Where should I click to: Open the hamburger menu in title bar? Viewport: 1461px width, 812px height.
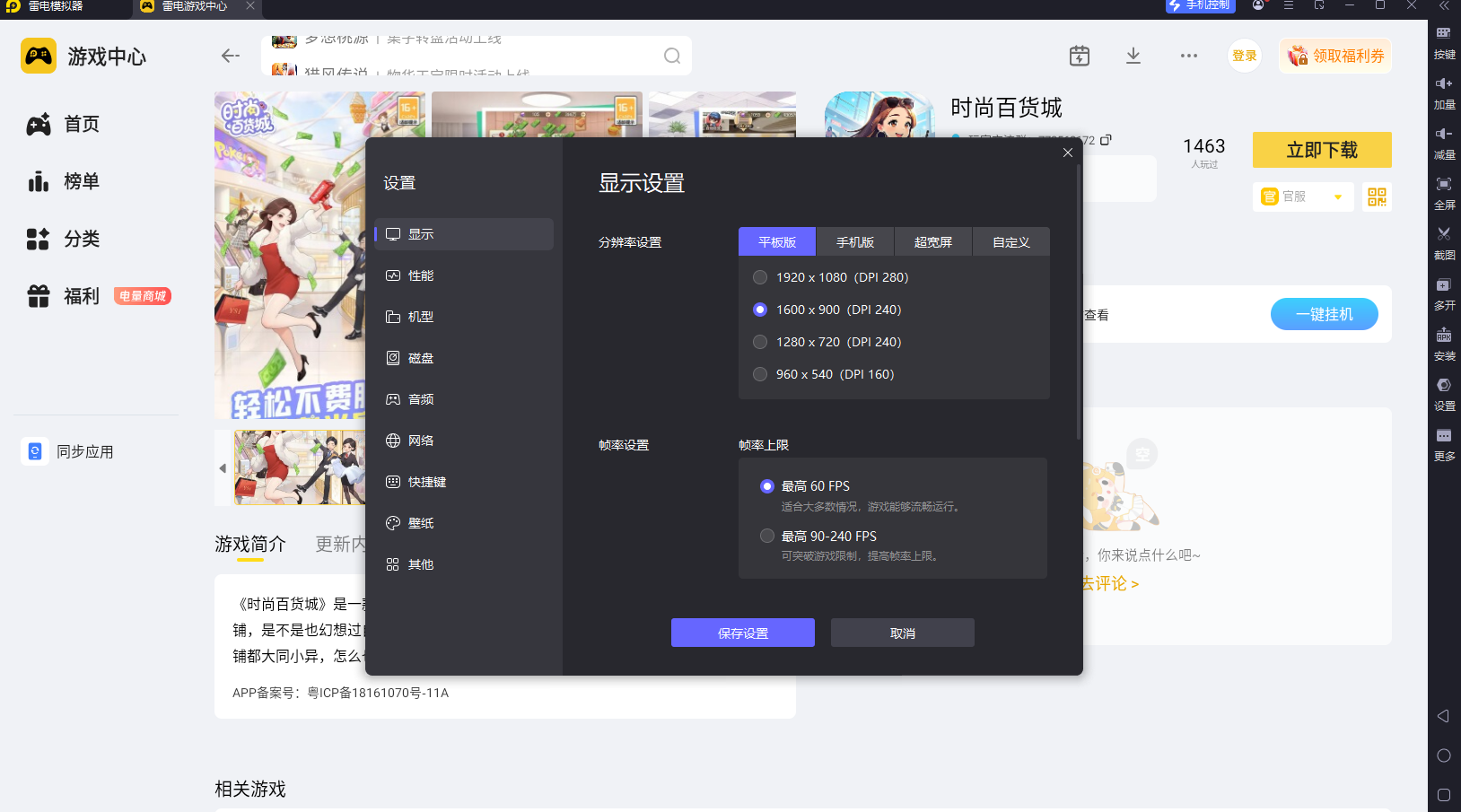(1289, 5)
